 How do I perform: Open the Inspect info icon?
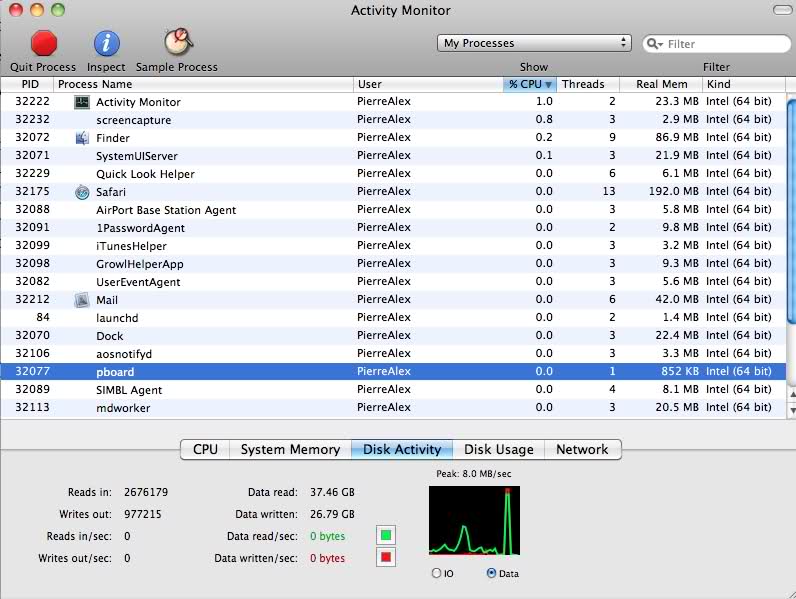click(106, 43)
